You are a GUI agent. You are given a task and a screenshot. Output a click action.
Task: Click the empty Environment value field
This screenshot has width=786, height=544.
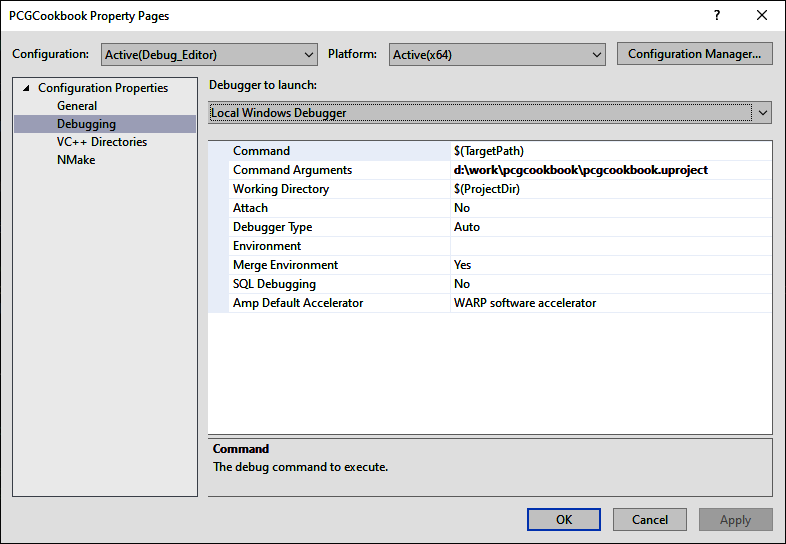pyautogui.click(x=610, y=246)
